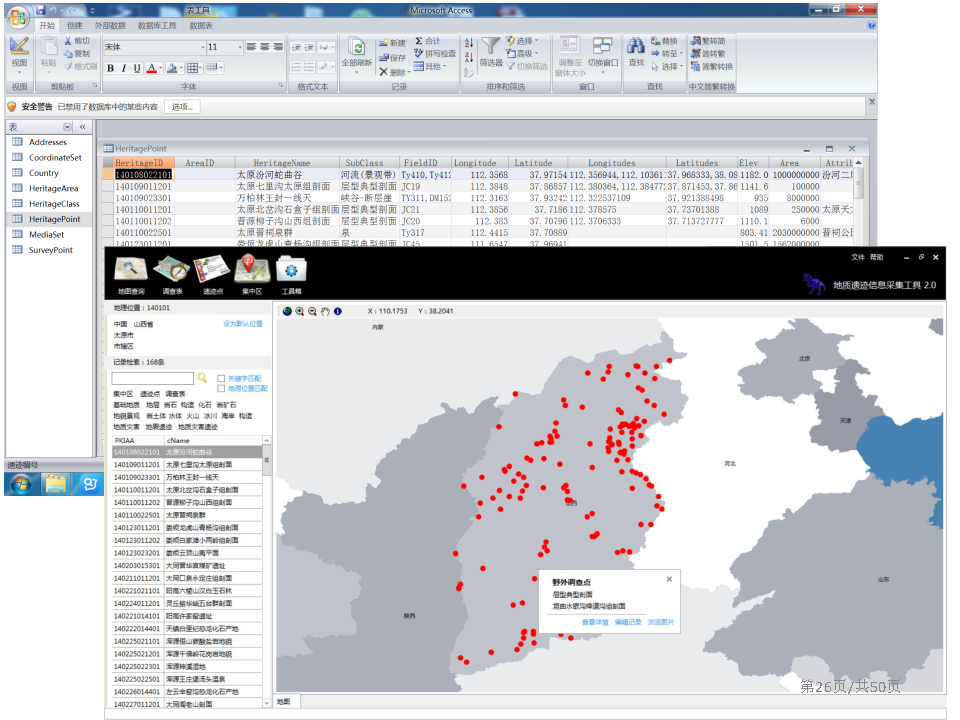960x720 pixels.
Task: Select record 140109011201 in the cName list
Action: click(x=187, y=465)
